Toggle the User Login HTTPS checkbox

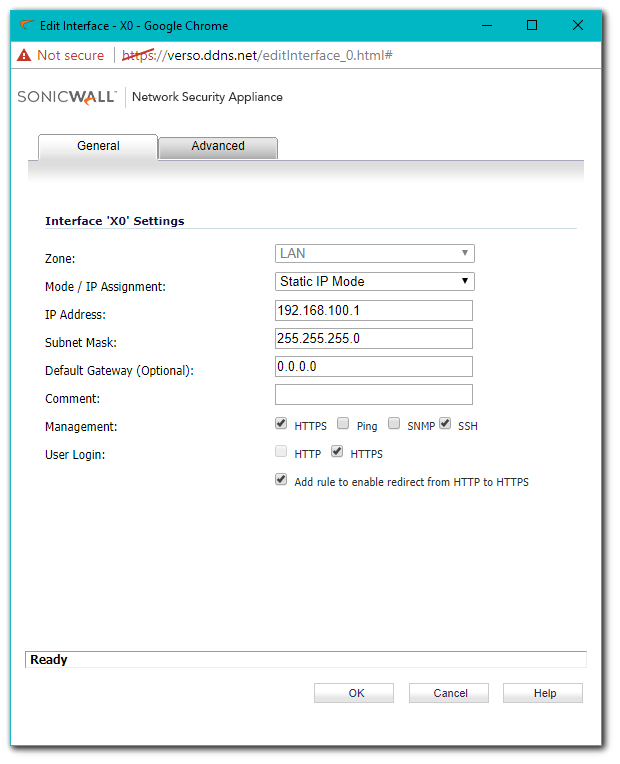[x=338, y=452]
